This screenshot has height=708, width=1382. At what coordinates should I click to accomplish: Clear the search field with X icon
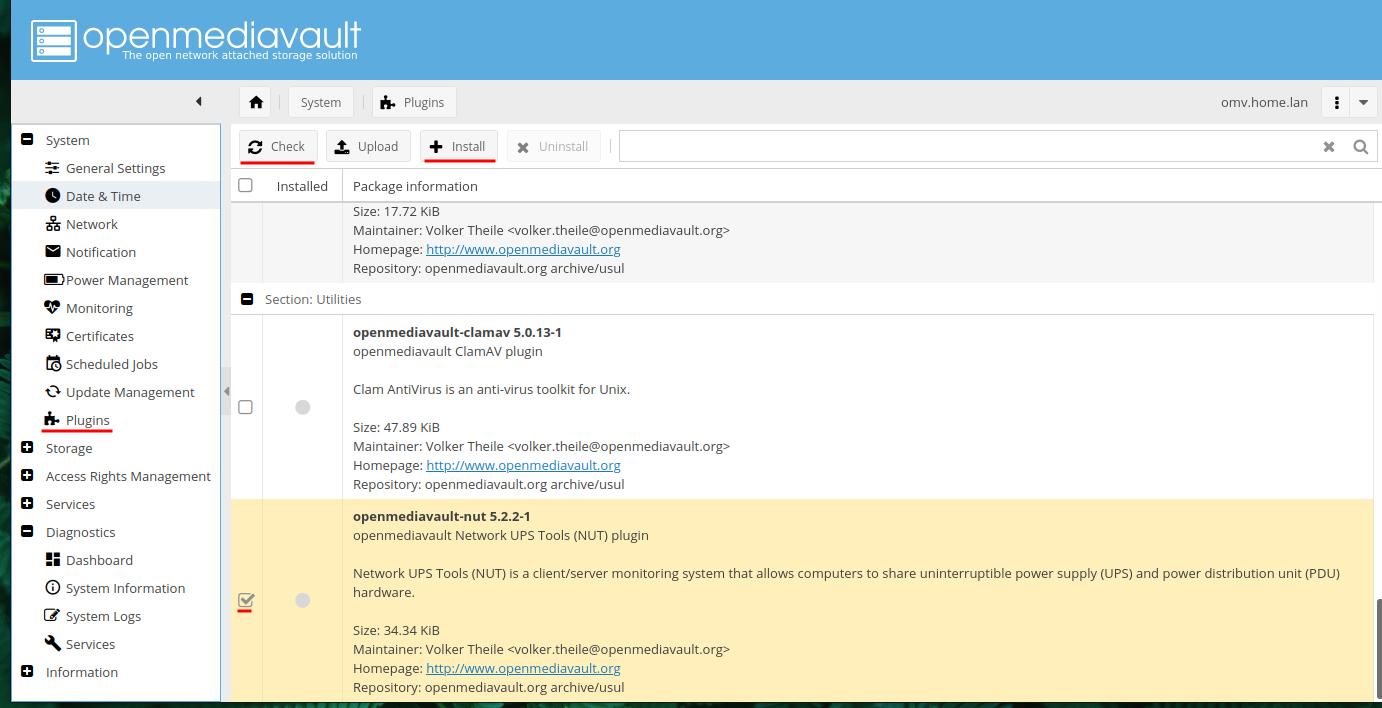pyautogui.click(x=1329, y=147)
